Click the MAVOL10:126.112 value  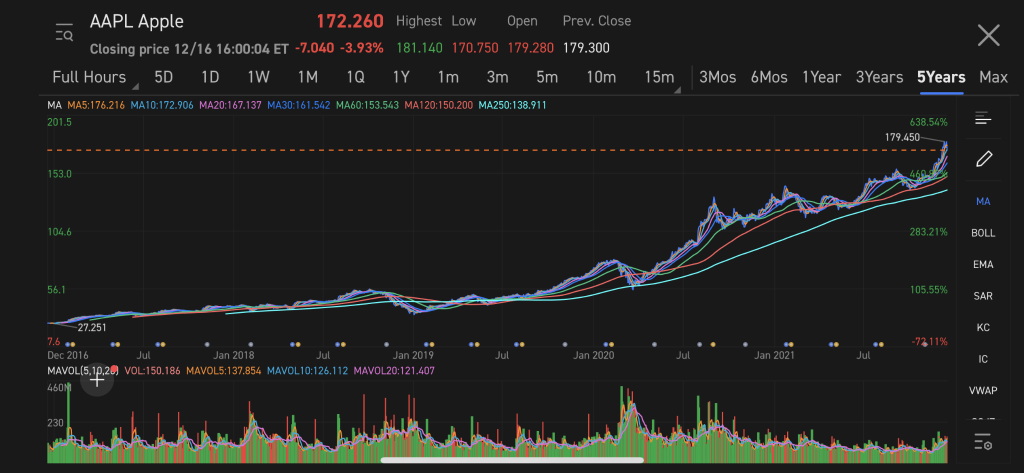pyautogui.click(x=307, y=371)
